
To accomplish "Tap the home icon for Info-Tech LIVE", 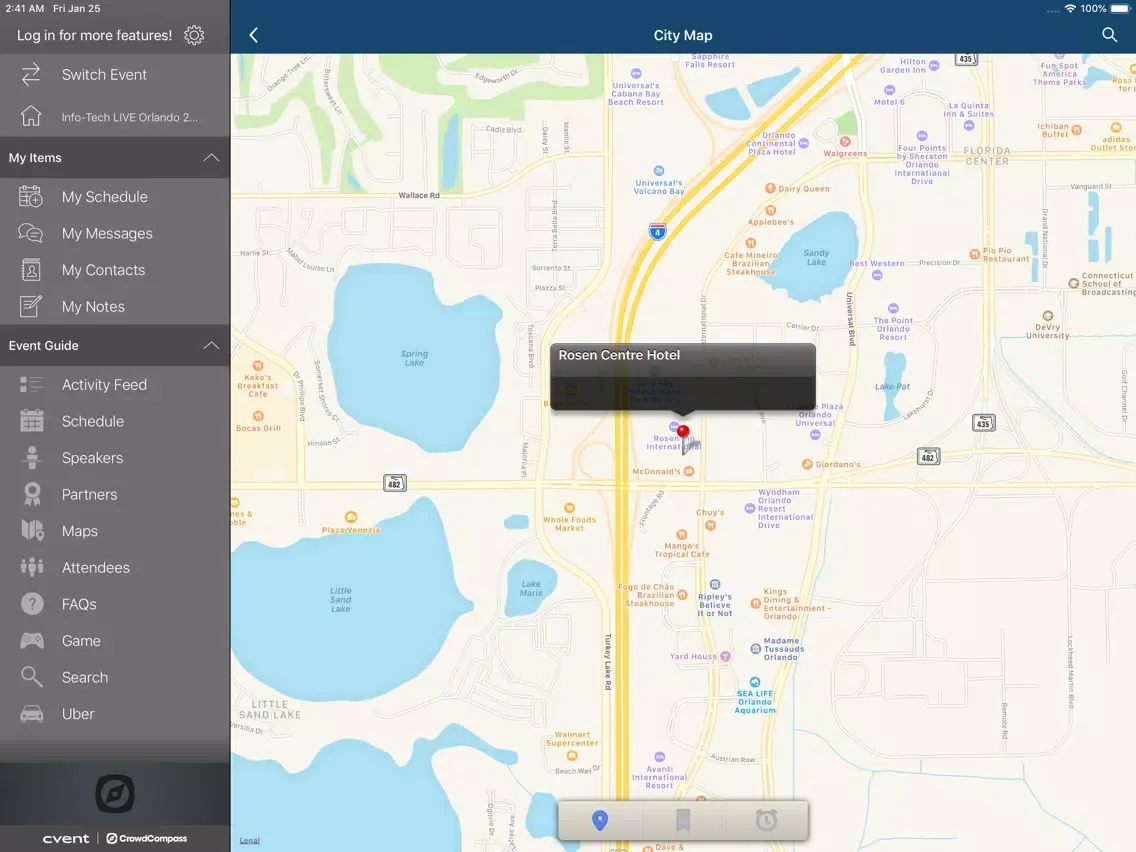I will pyautogui.click(x=31, y=116).
